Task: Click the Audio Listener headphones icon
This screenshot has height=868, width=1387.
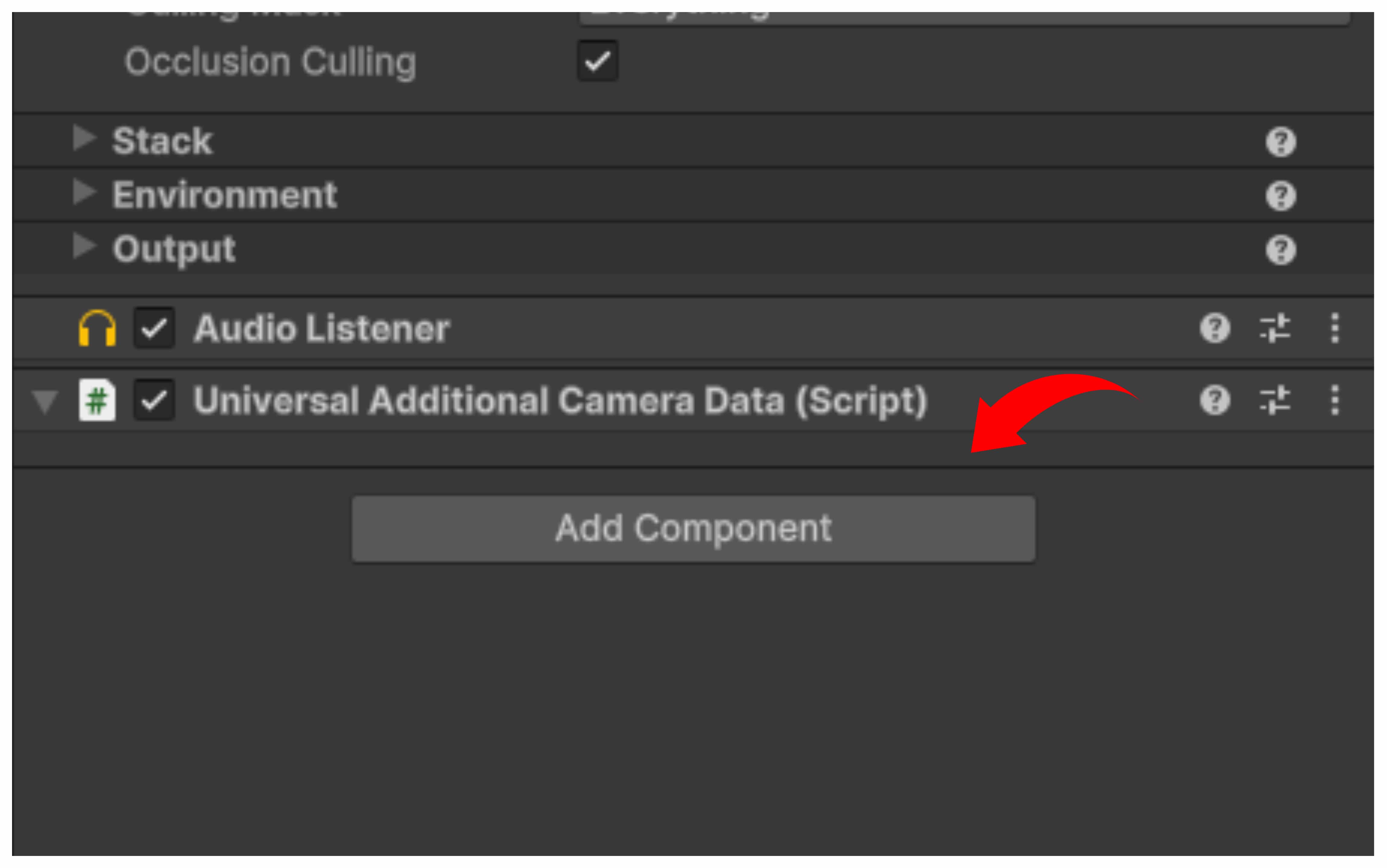Action: [97, 329]
